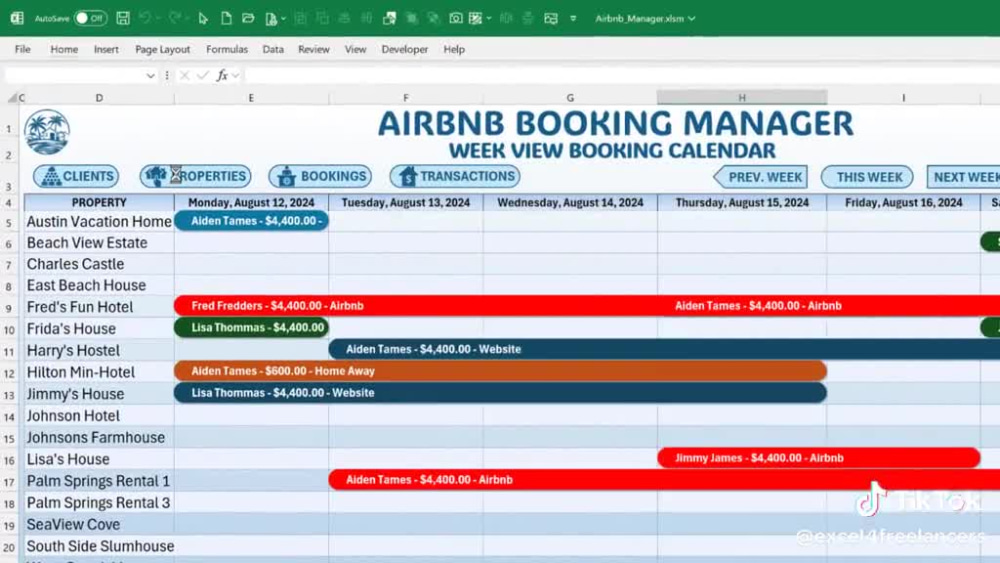Advance to NEXT WEEK

click(964, 177)
